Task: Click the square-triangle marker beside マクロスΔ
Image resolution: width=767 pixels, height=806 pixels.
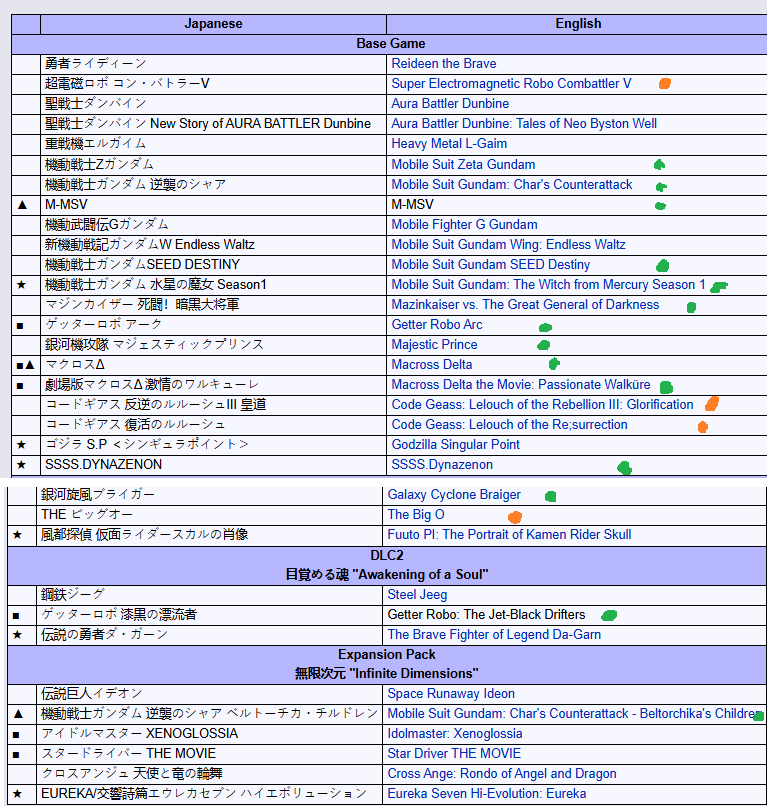Action: point(25,365)
